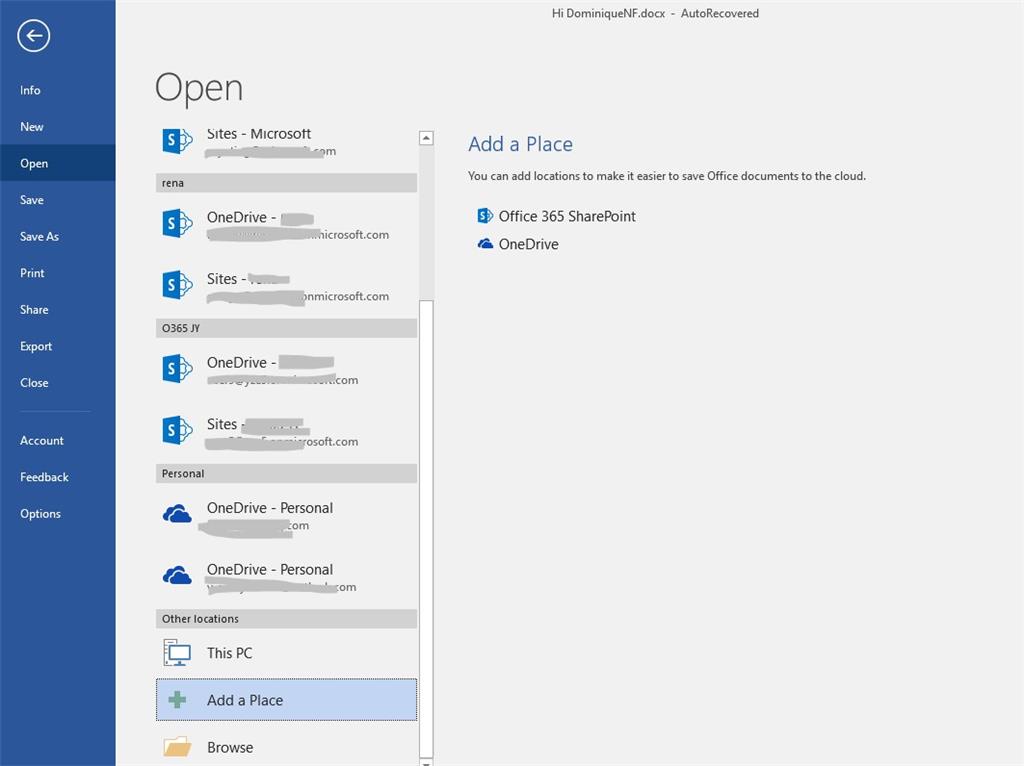Click Browse to open file dialog
This screenshot has width=1024, height=766.
pyautogui.click(x=286, y=747)
